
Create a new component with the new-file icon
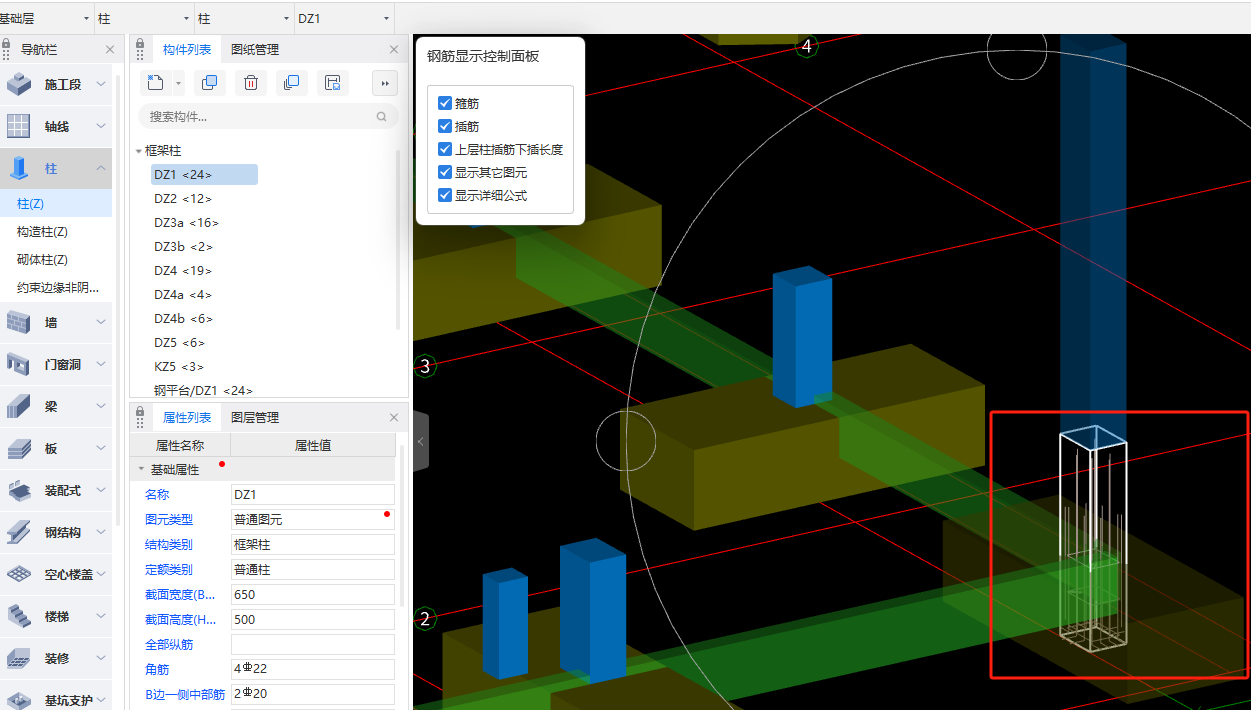click(x=155, y=83)
